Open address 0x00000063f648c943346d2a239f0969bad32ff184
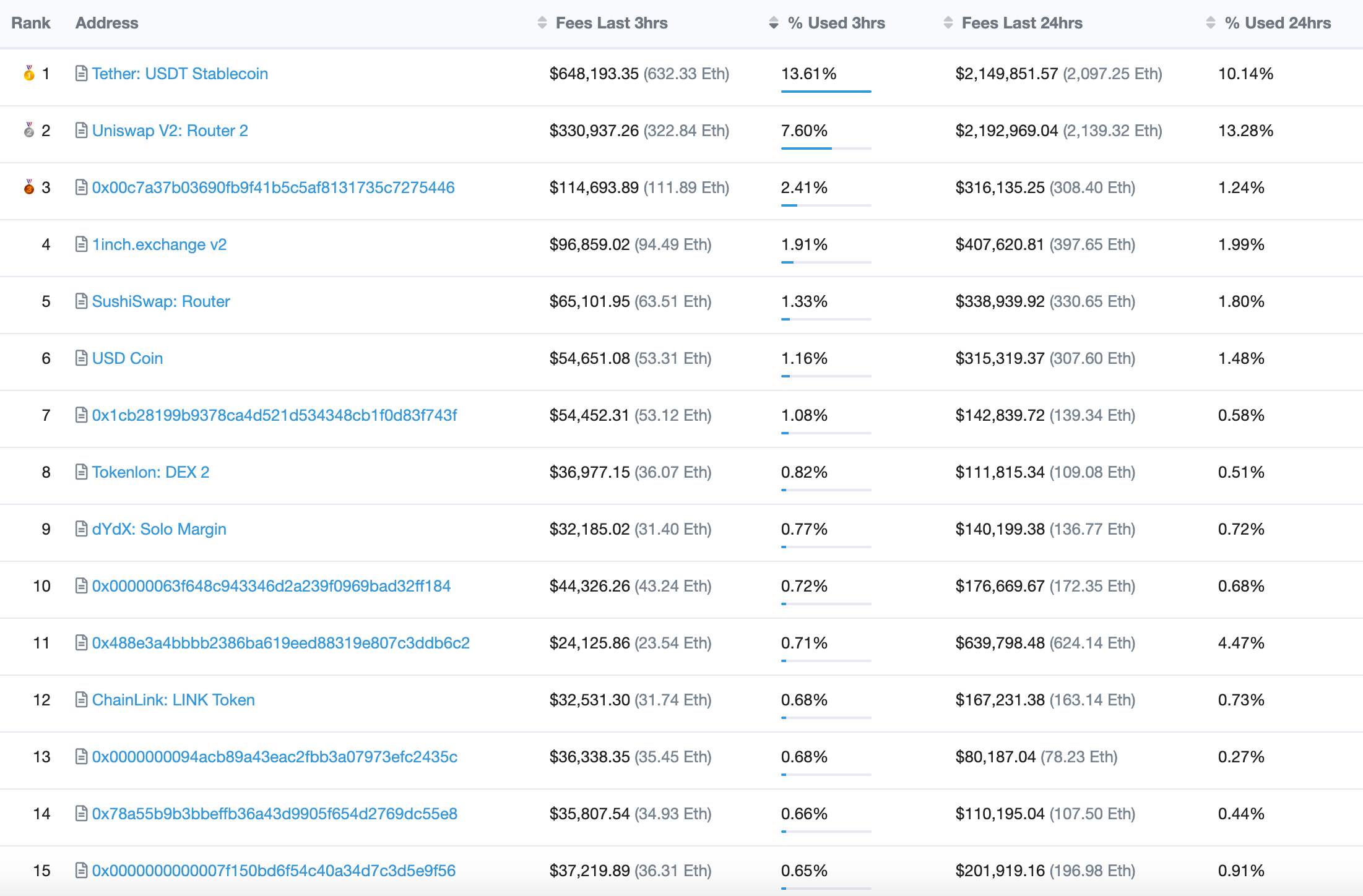The image size is (1363, 896). pyautogui.click(x=272, y=586)
